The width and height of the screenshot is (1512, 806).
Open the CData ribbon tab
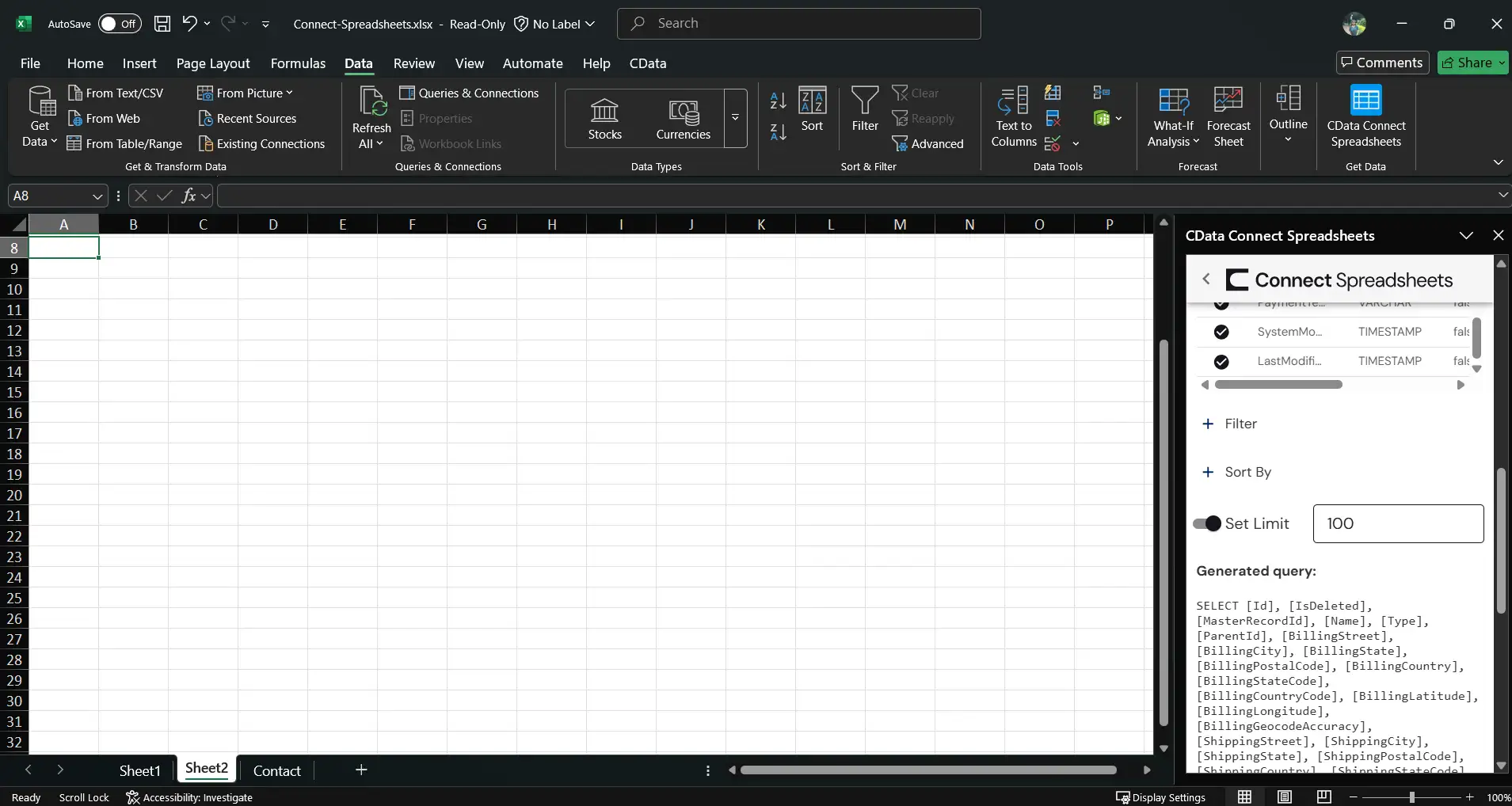pyautogui.click(x=648, y=63)
